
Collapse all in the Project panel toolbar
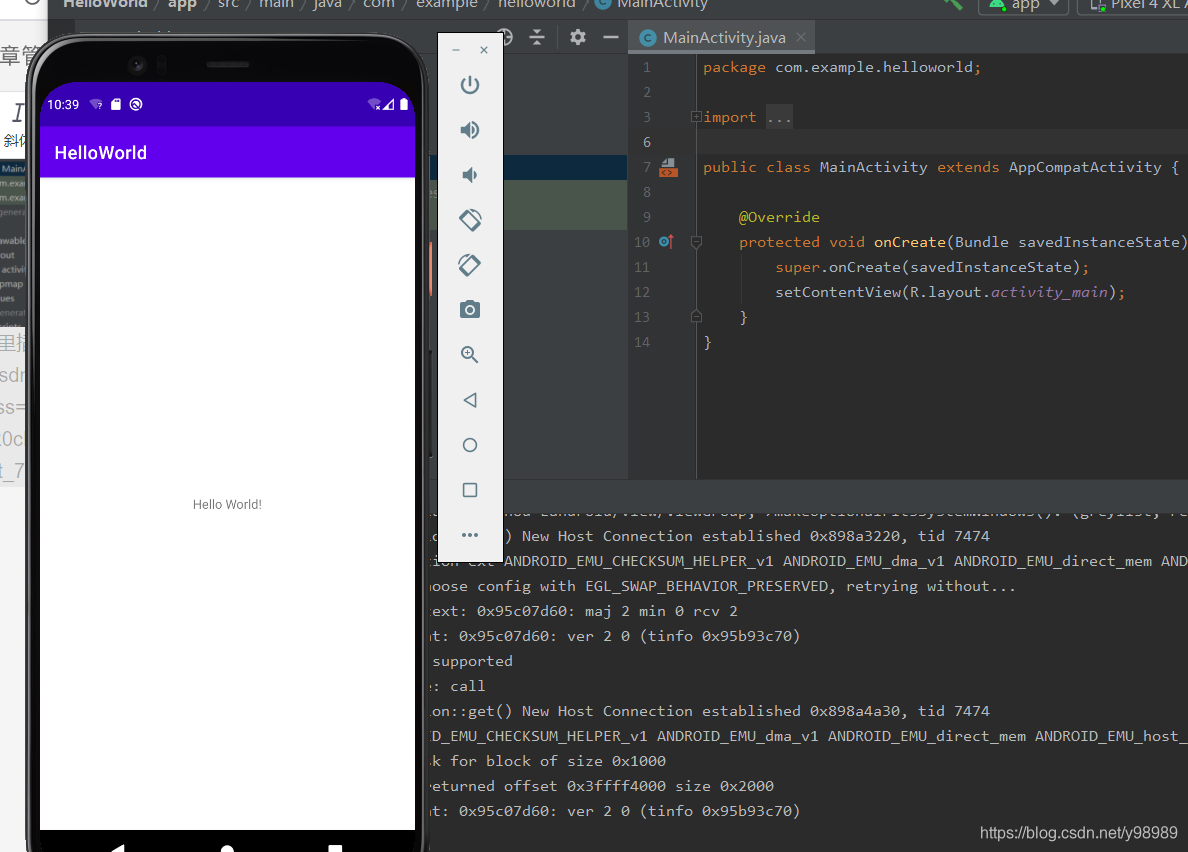(x=537, y=37)
